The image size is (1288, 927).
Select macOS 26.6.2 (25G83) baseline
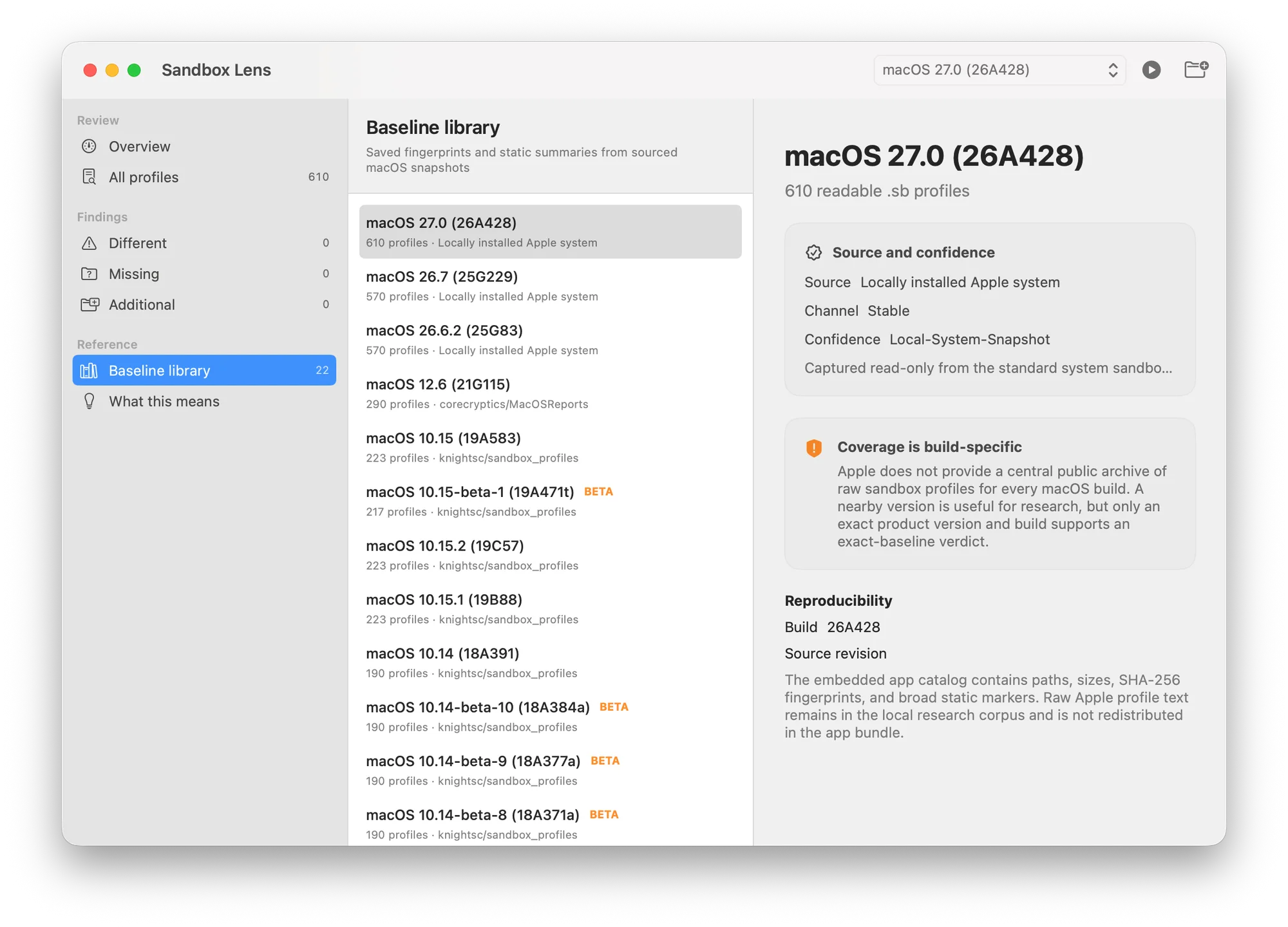point(550,339)
